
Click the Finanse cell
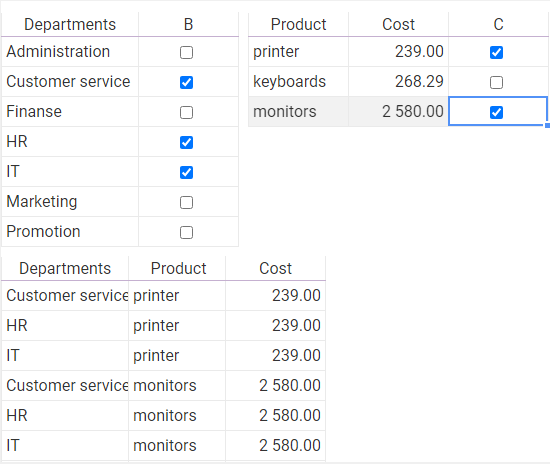[x=70, y=112]
